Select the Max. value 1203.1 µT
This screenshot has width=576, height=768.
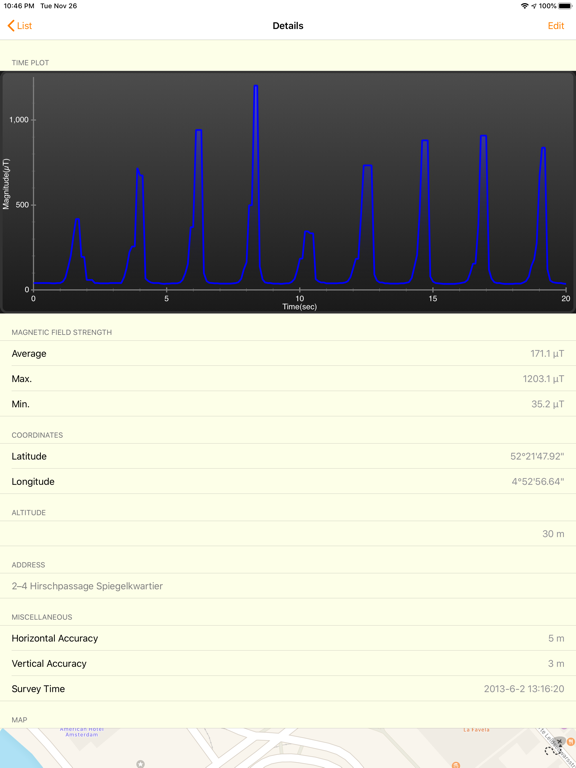[x=543, y=379]
